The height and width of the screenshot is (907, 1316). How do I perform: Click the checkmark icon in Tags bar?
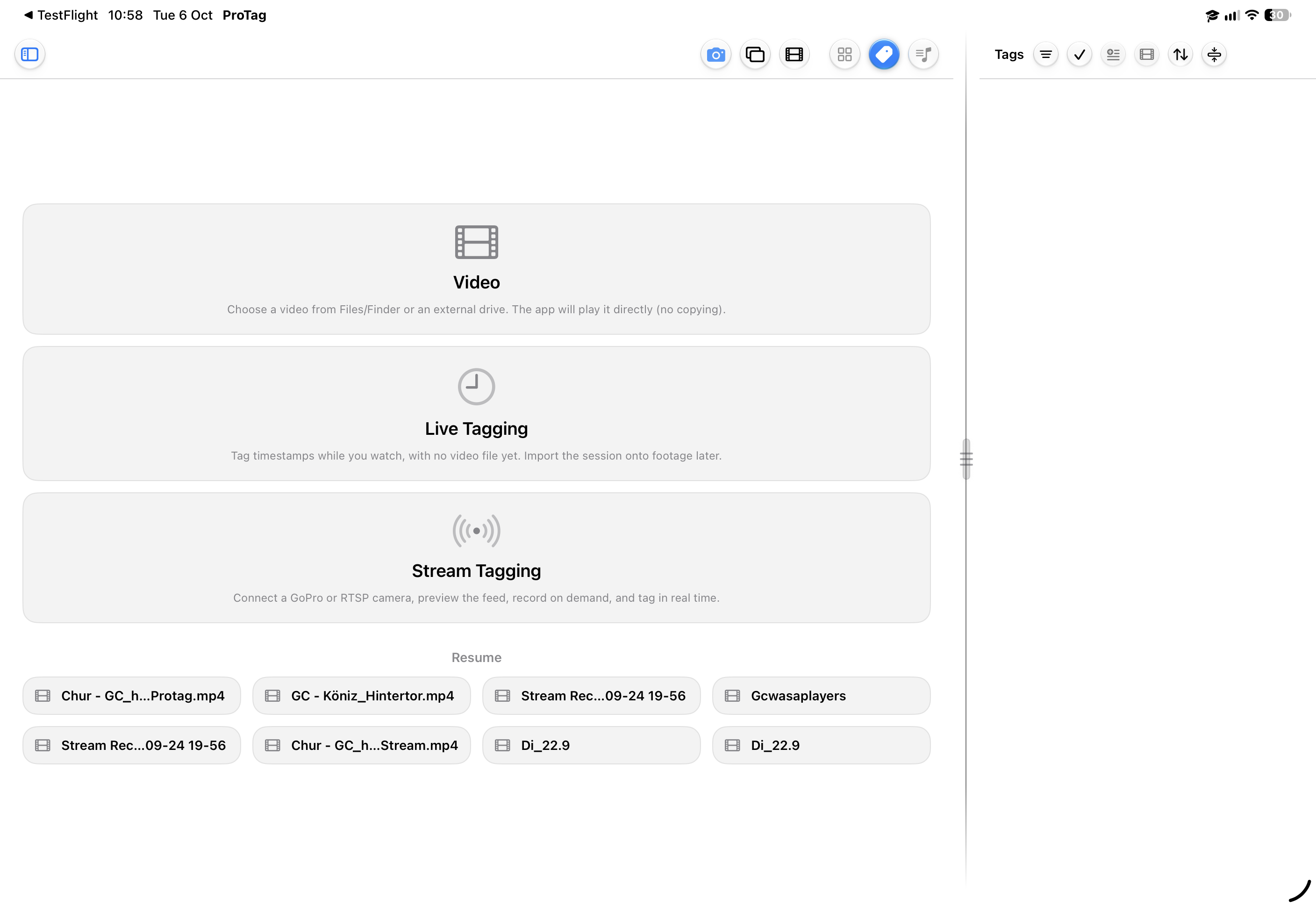tap(1079, 55)
